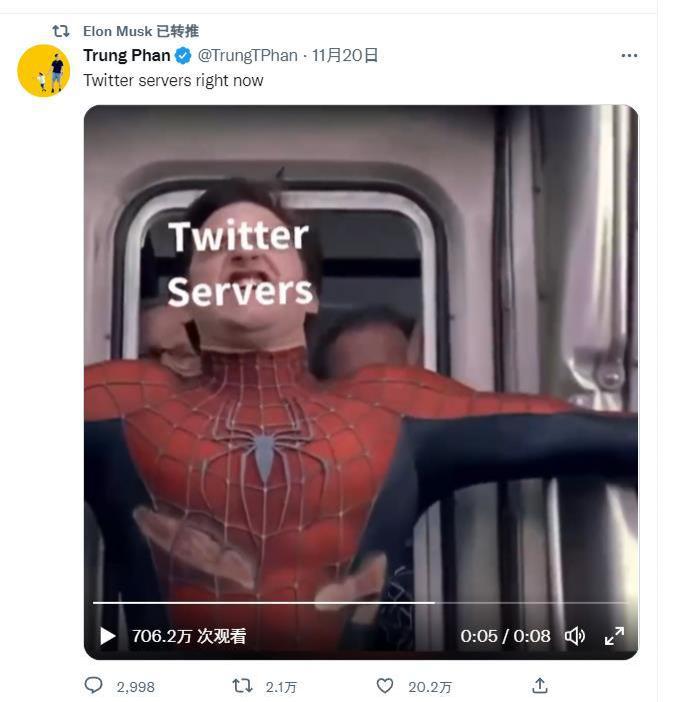Click the retweet icon beside Elon Musk
Viewport: 675px width, 702px height.
(61, 31)
